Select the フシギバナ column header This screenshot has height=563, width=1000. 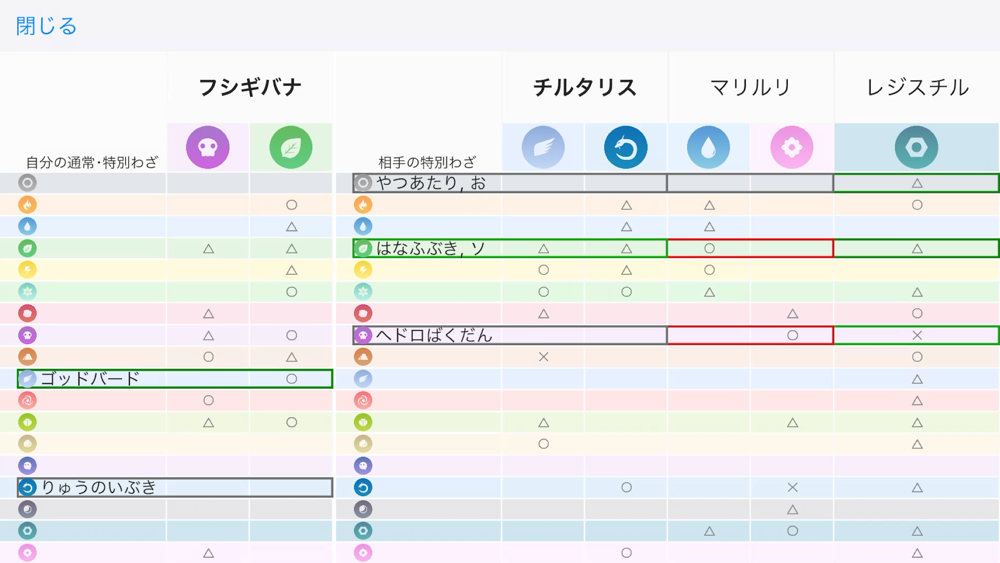click(x=250, y=88)
